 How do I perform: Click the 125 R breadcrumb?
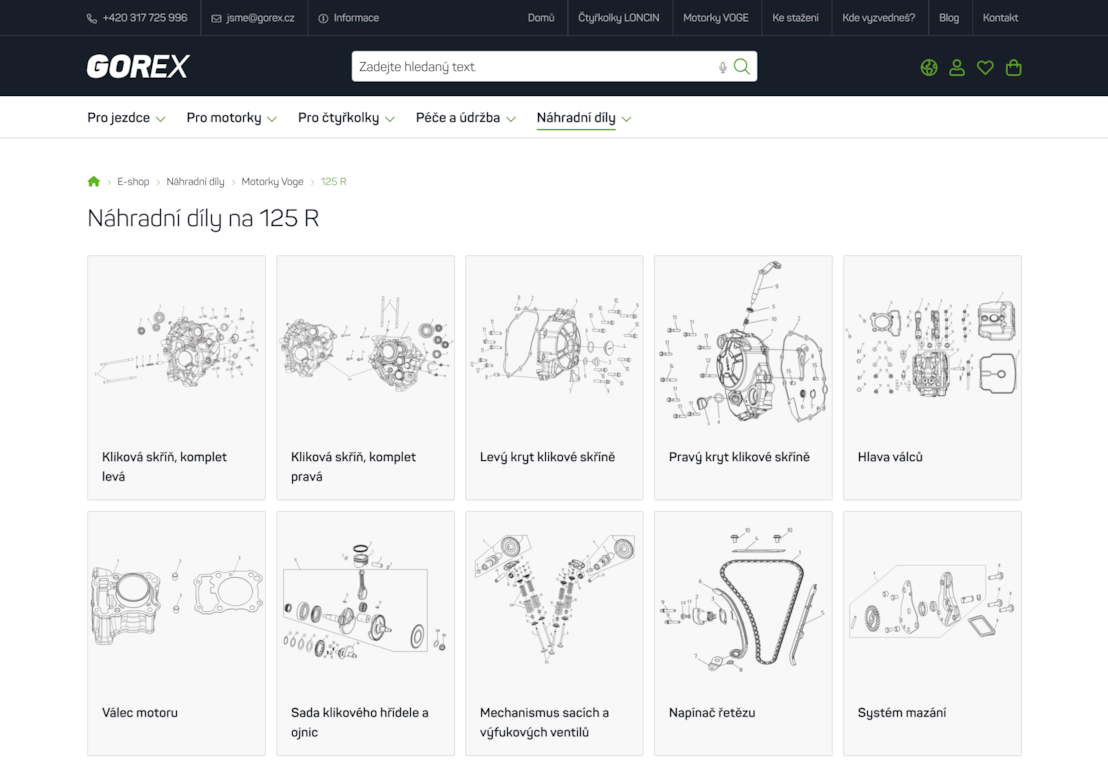[334, 182]
